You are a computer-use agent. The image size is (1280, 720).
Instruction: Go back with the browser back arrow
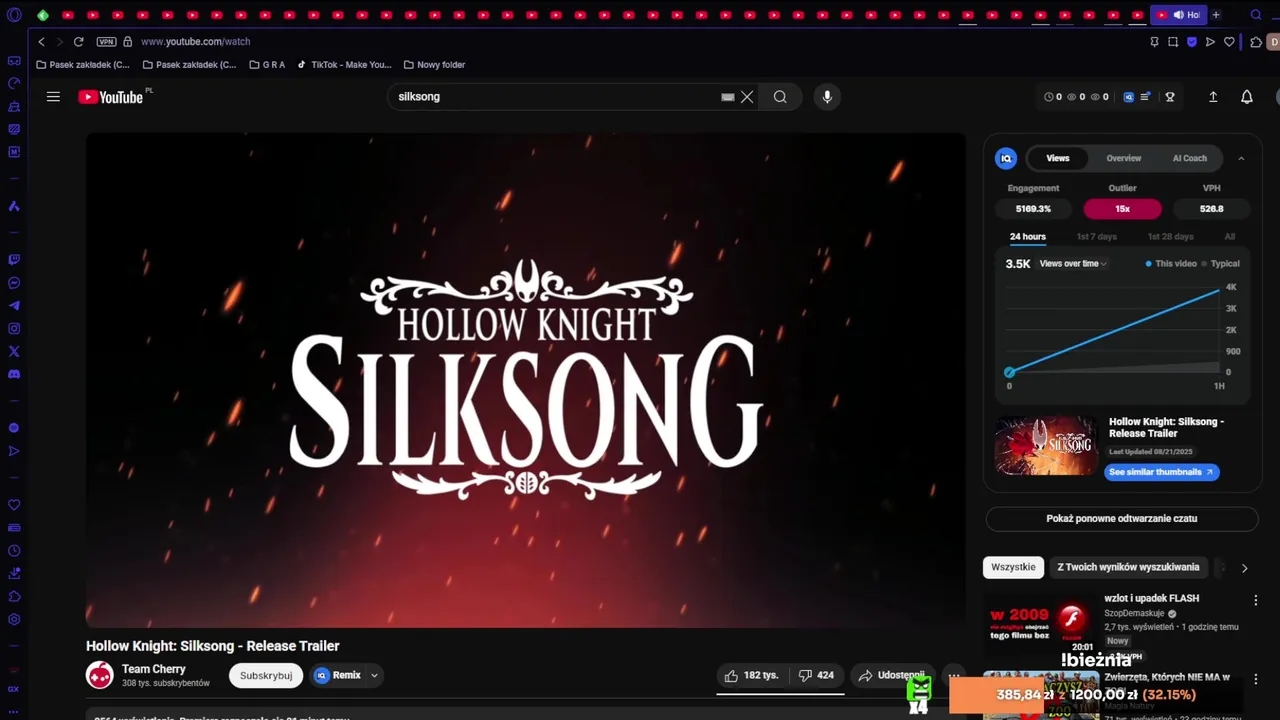coord(41,42)
